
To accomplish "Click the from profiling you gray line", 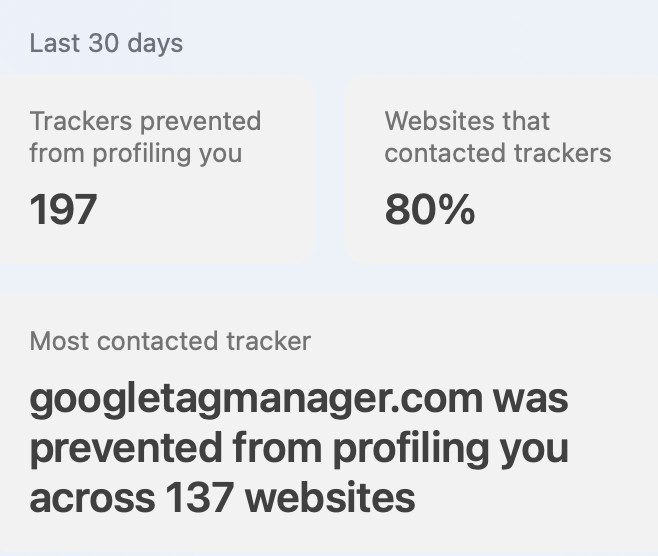I will click(x=136, y=154).
